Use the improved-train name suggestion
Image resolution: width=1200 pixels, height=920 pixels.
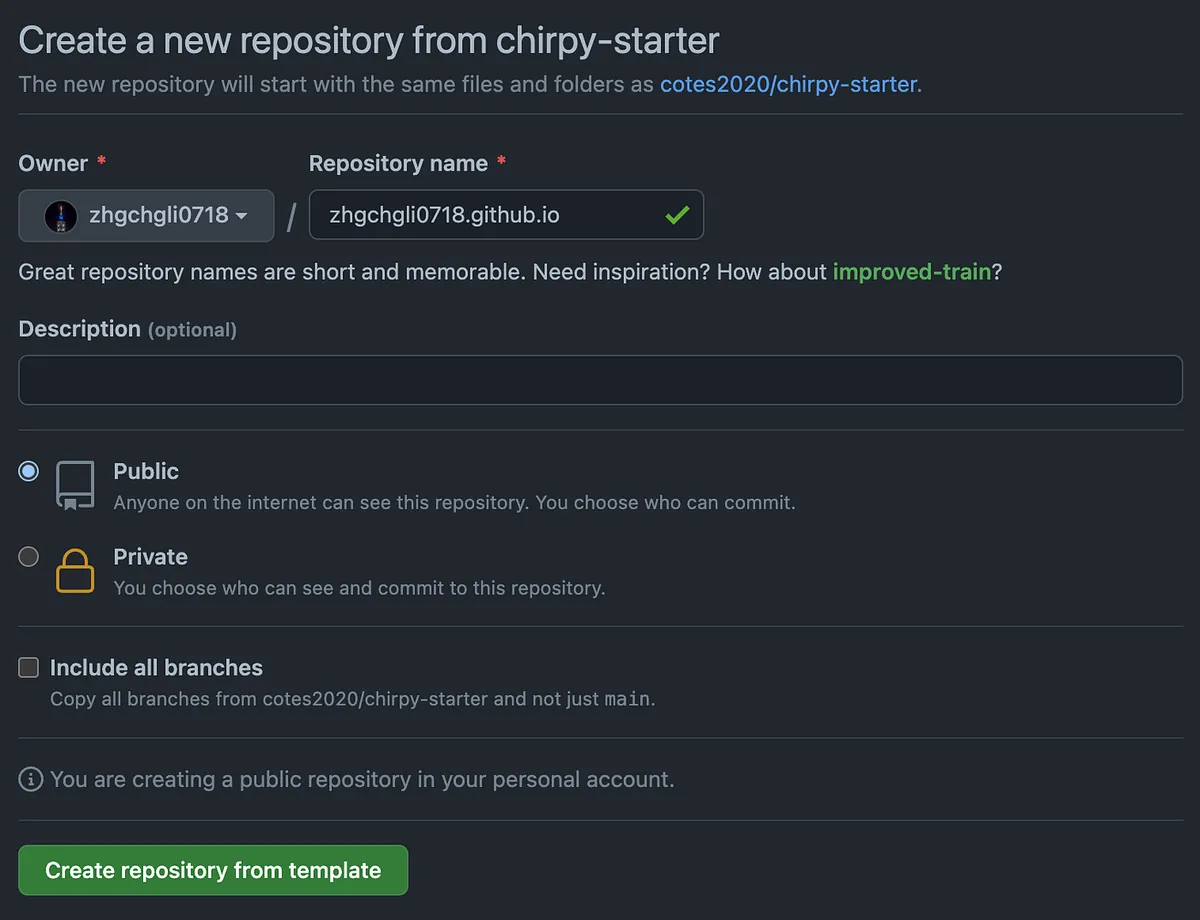pyautogui.click(x=911, y=272)
